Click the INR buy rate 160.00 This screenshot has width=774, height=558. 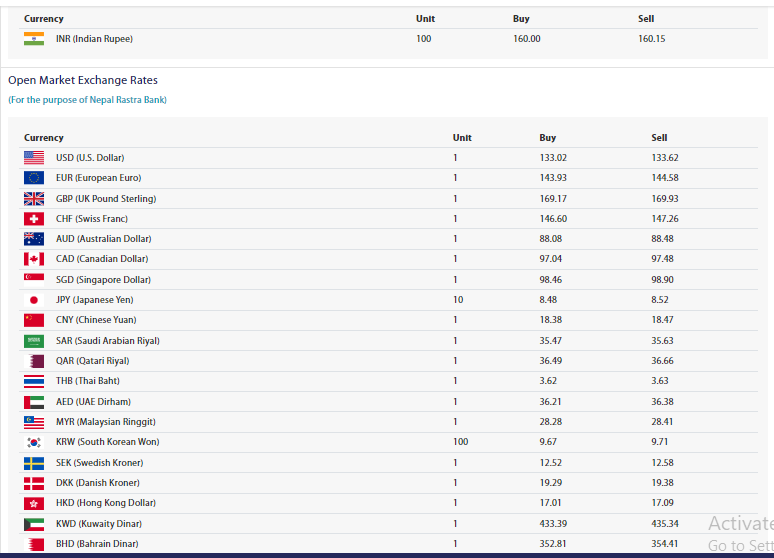[526, 39]
